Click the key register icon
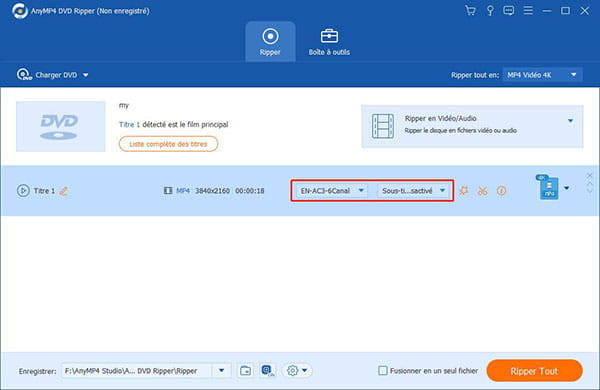Screen dimensions: 600x390 [x=489, y=10]
